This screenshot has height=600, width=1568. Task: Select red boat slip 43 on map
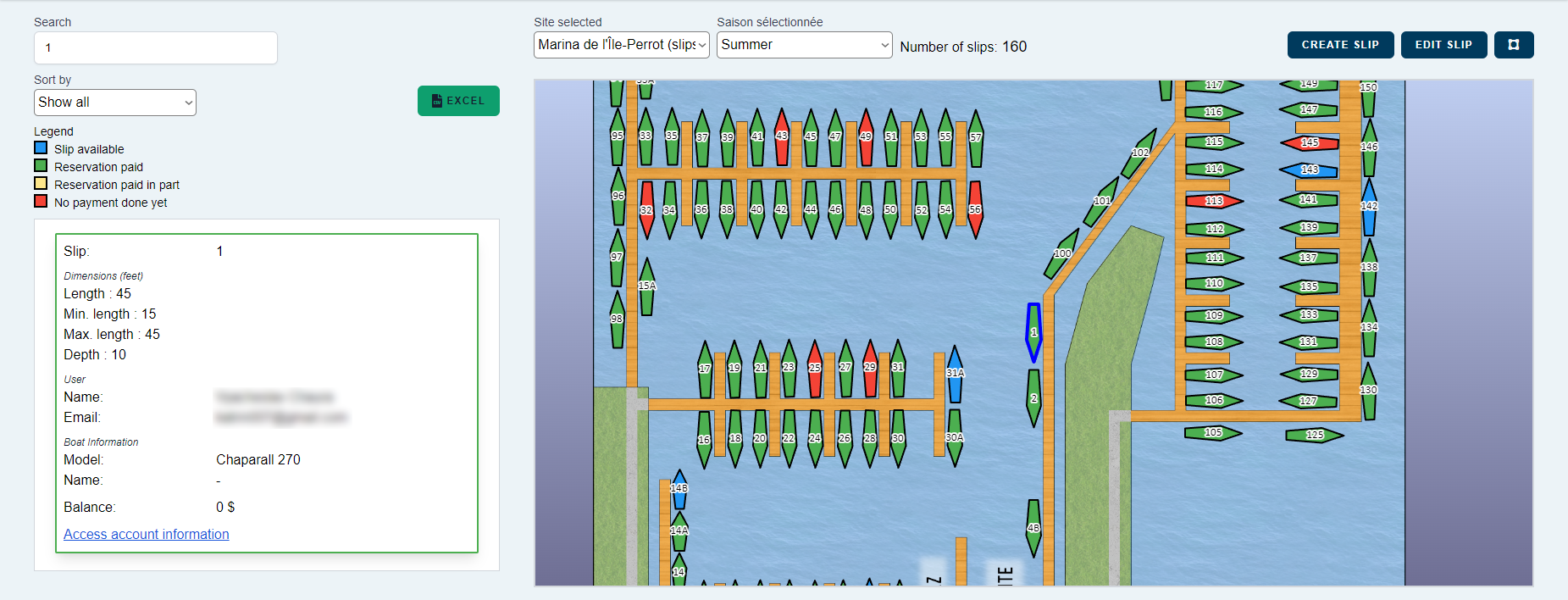click(x=781, y=137)
